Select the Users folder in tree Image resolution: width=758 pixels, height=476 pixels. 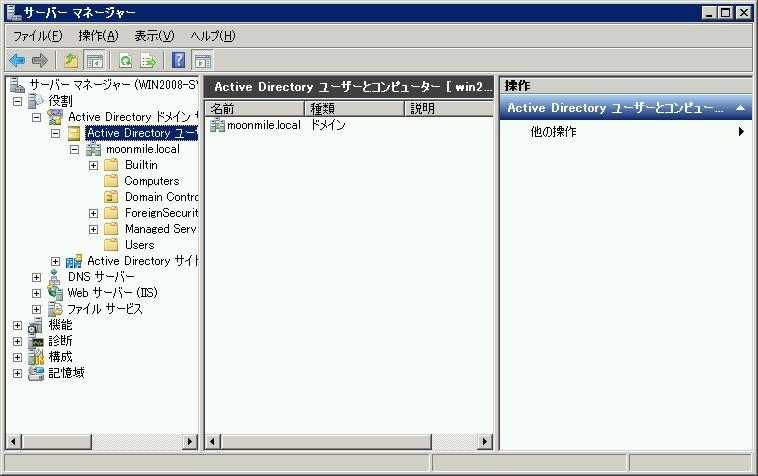[x=139, y=245]
